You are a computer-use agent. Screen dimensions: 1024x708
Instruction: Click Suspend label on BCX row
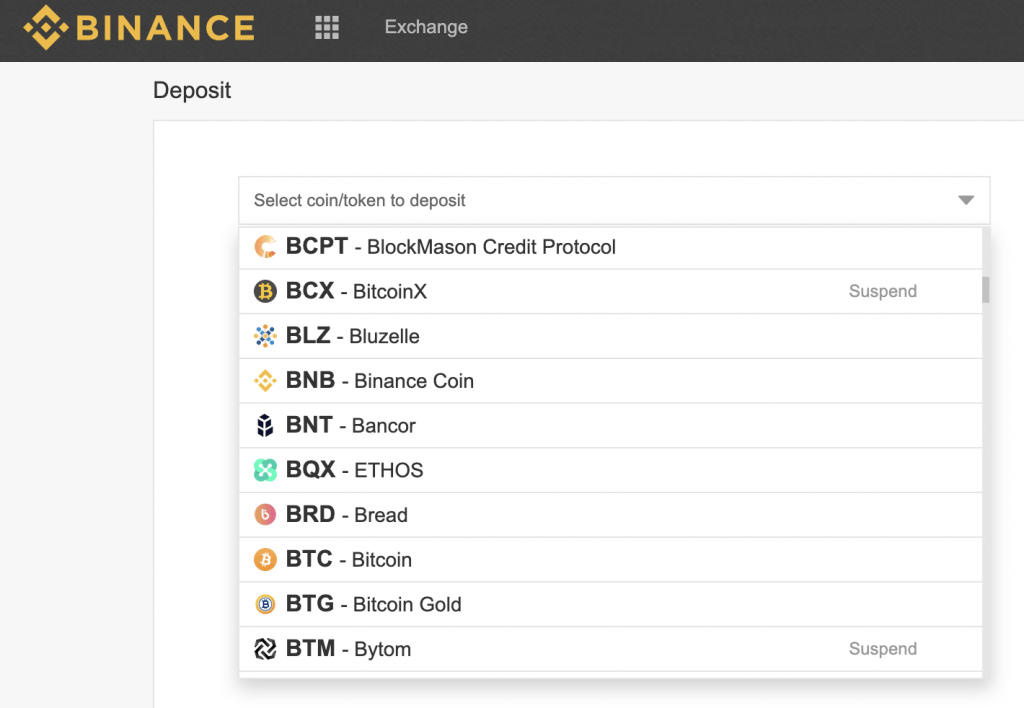(x=882, y=291)
